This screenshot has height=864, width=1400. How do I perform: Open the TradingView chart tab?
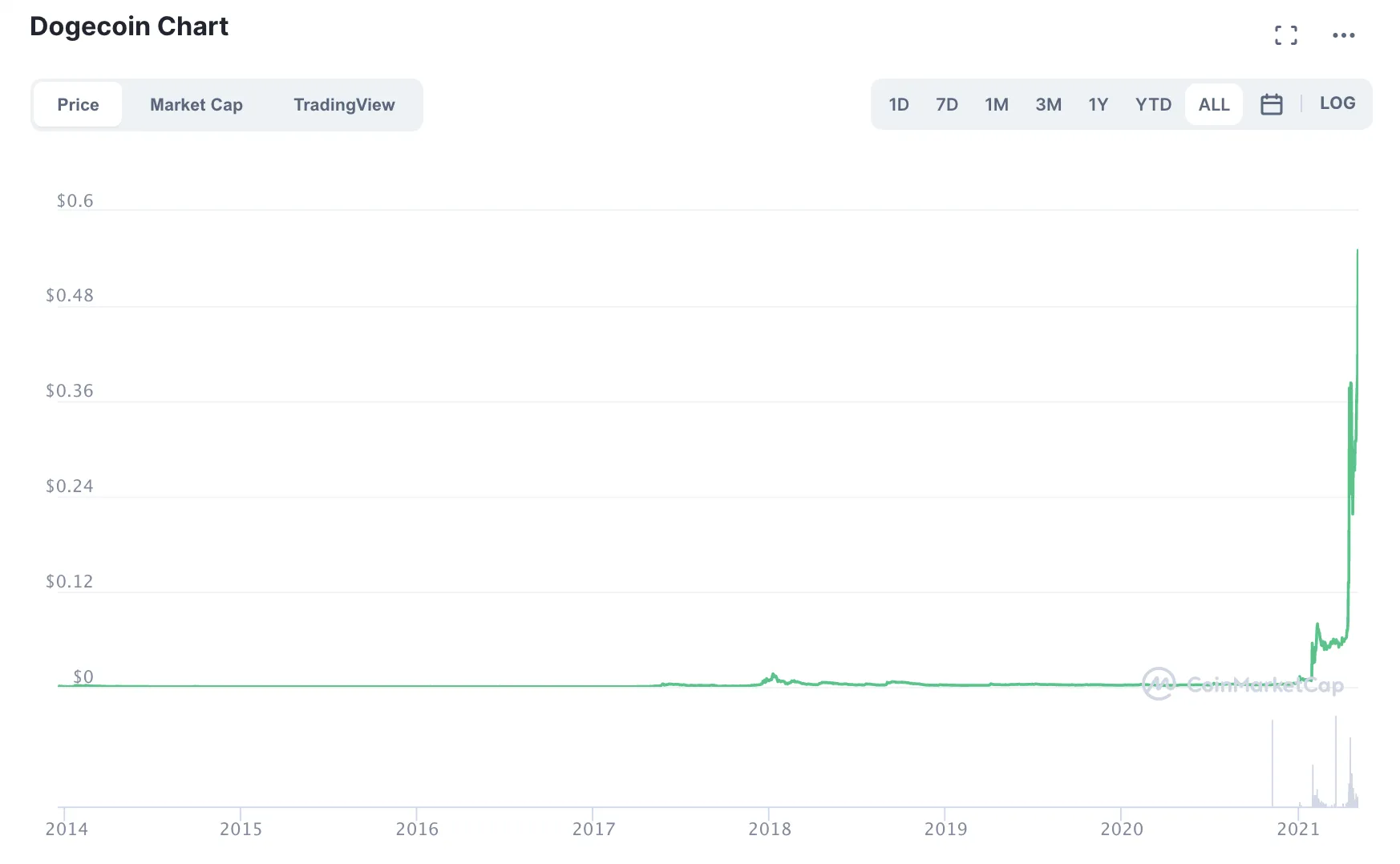[x=344, y=105]
